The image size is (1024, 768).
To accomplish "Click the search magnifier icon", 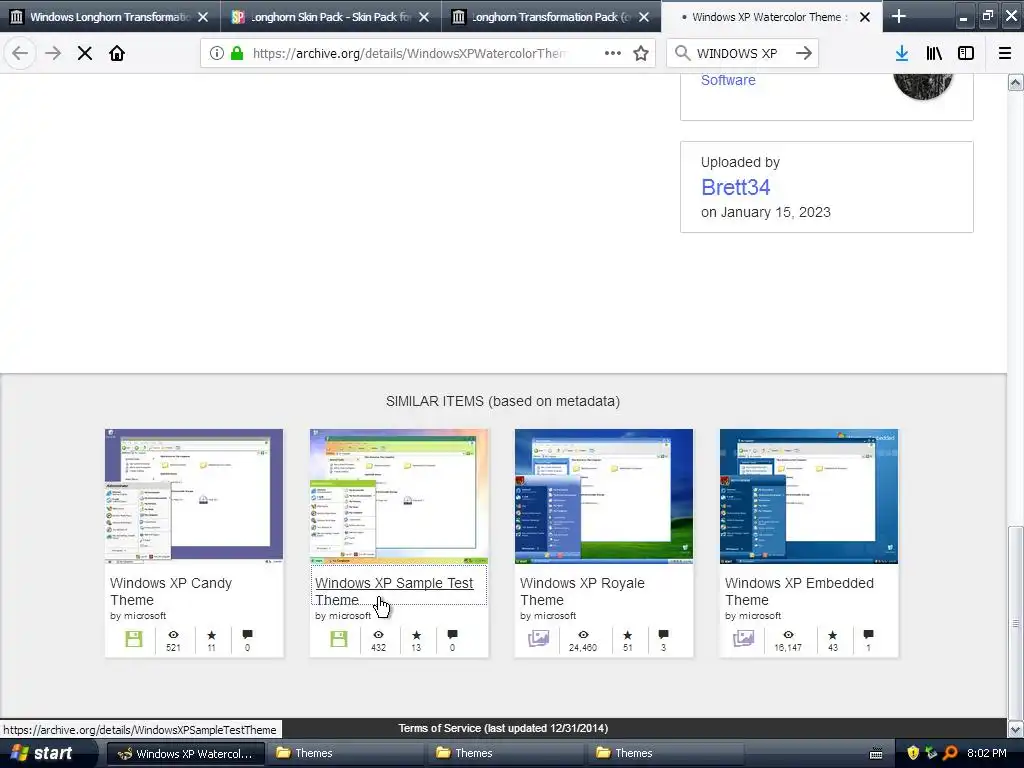I will [x=682, y=53].
